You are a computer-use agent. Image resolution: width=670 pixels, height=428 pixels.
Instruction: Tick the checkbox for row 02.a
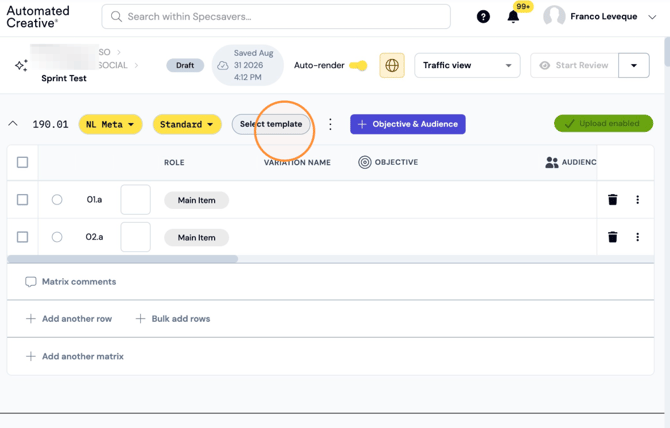pyautogui.click(x=22, y=237)
